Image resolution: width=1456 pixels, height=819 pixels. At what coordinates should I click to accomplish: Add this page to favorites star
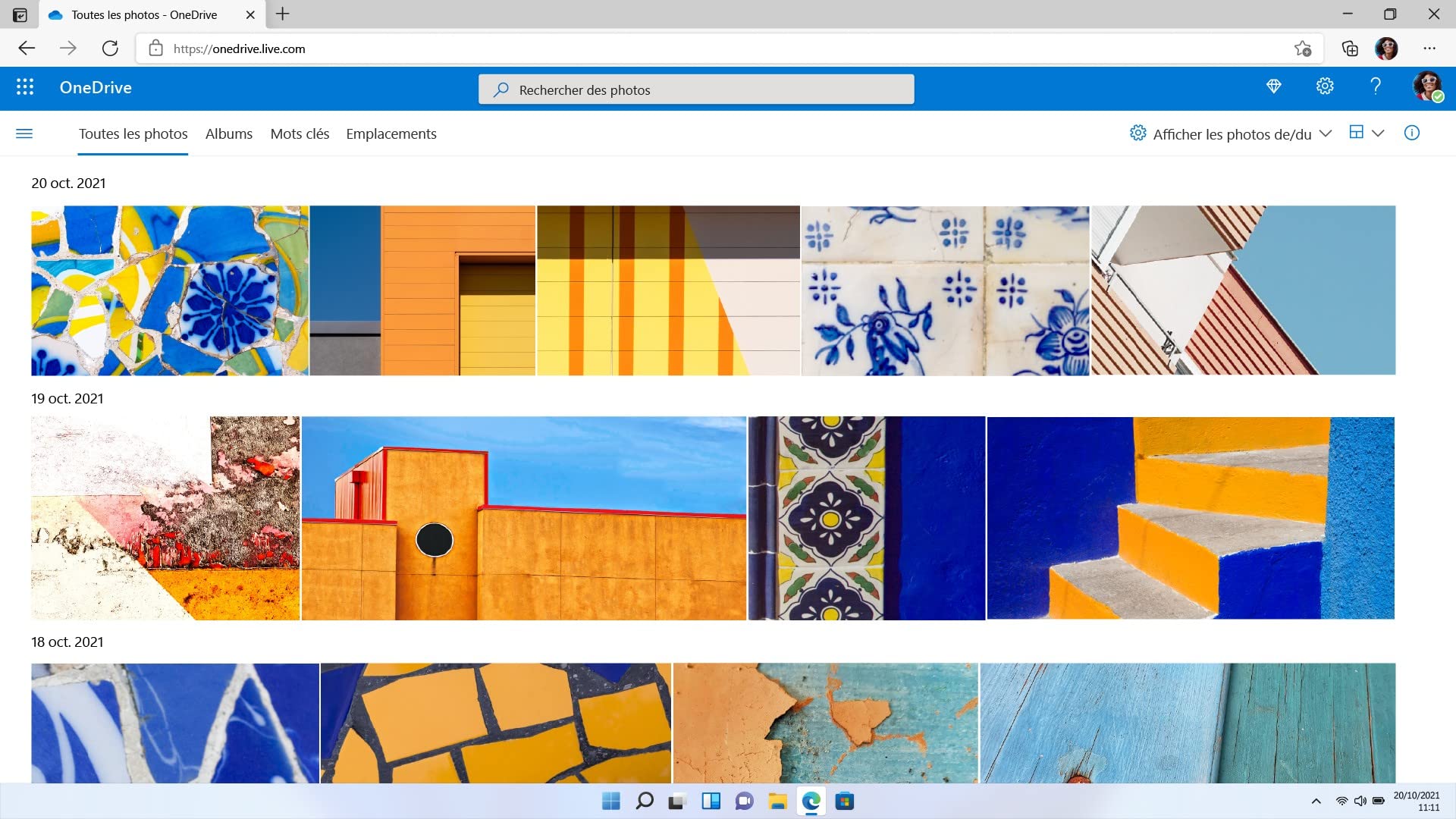click(1303, 49)
